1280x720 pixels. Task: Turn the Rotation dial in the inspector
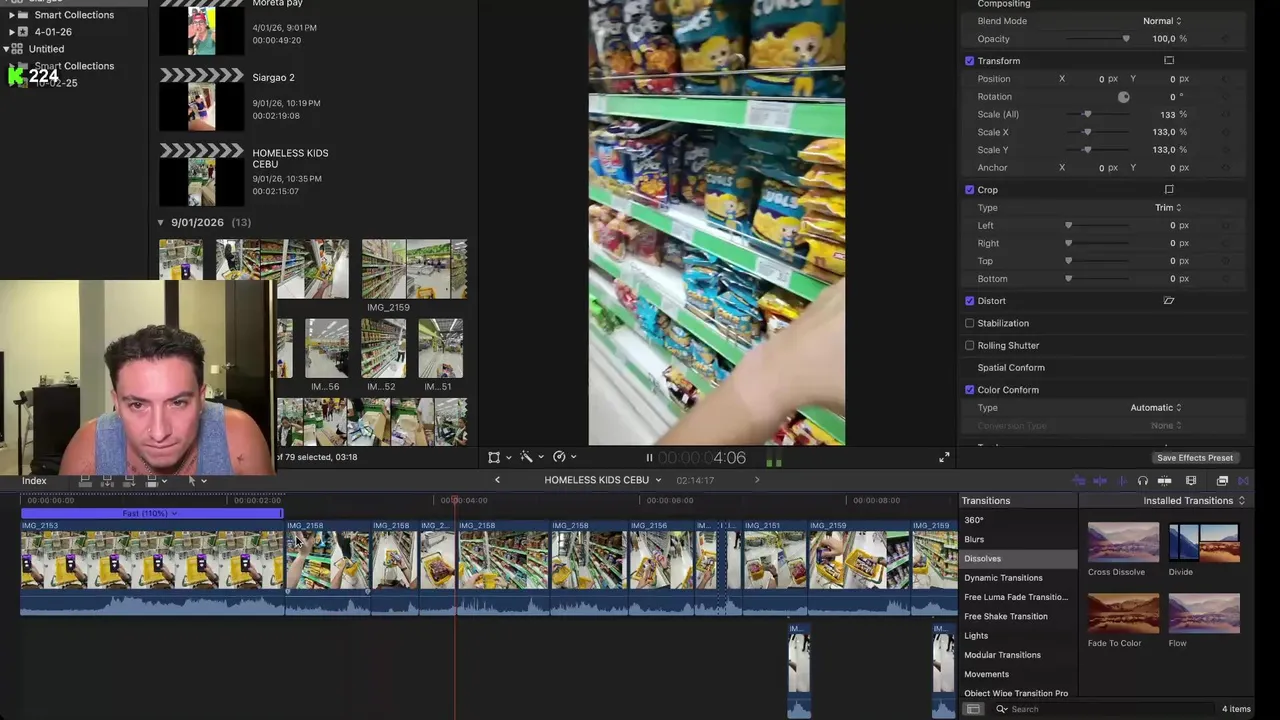click(x=1123, y=97)
